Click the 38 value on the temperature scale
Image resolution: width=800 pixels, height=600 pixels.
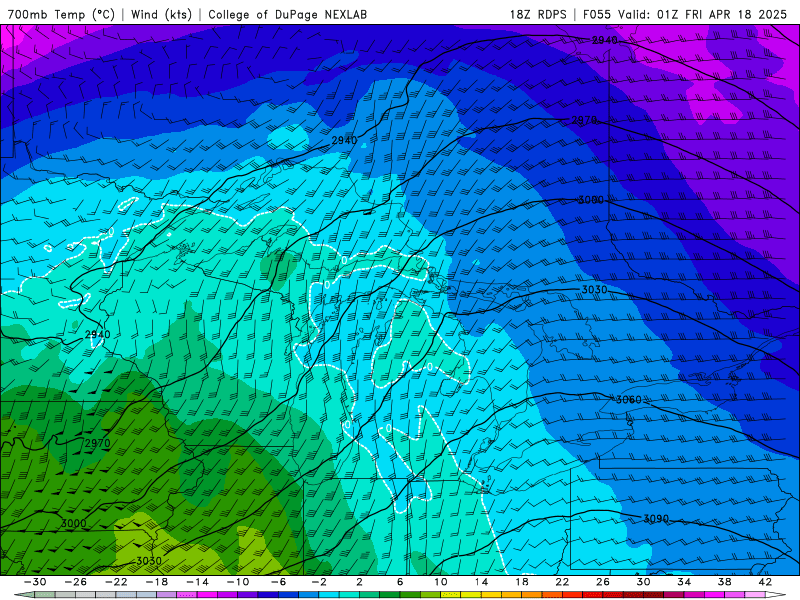(x=724, y=582)
